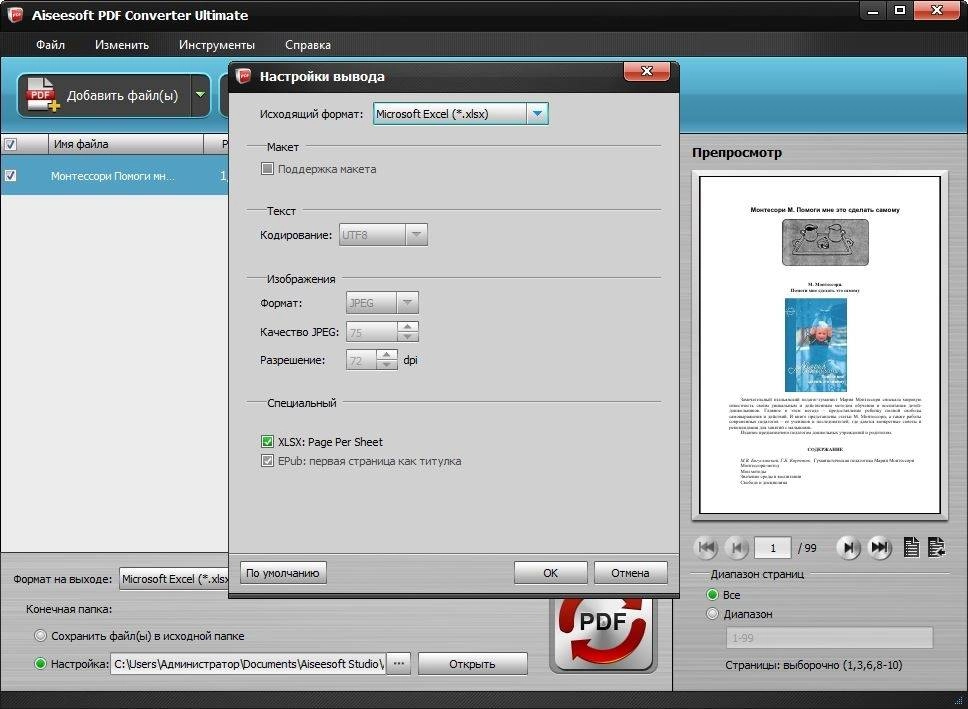The width and height of the screenshot is (968, 709).
Task: Go to previous page in preview
Action: click(736, 547)
